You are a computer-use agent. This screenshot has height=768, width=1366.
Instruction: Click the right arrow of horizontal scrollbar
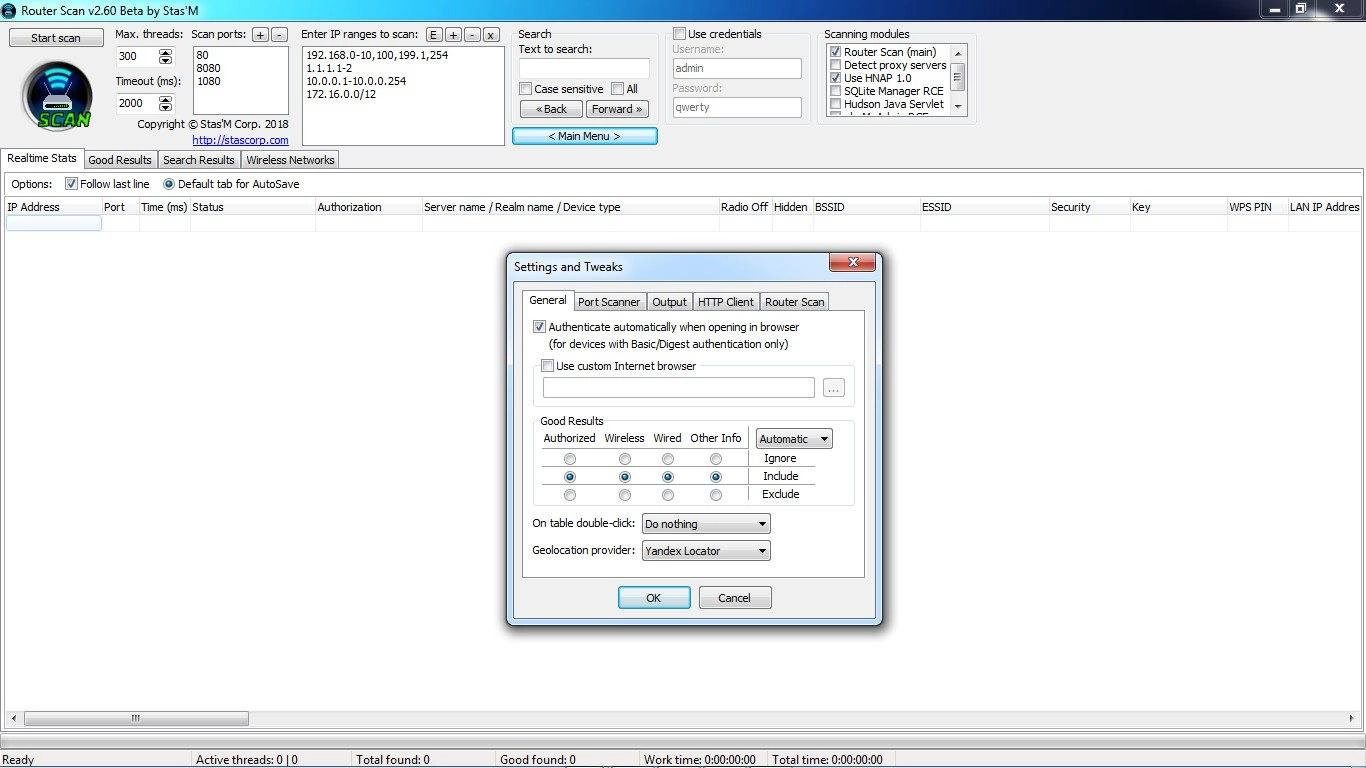1353,719
